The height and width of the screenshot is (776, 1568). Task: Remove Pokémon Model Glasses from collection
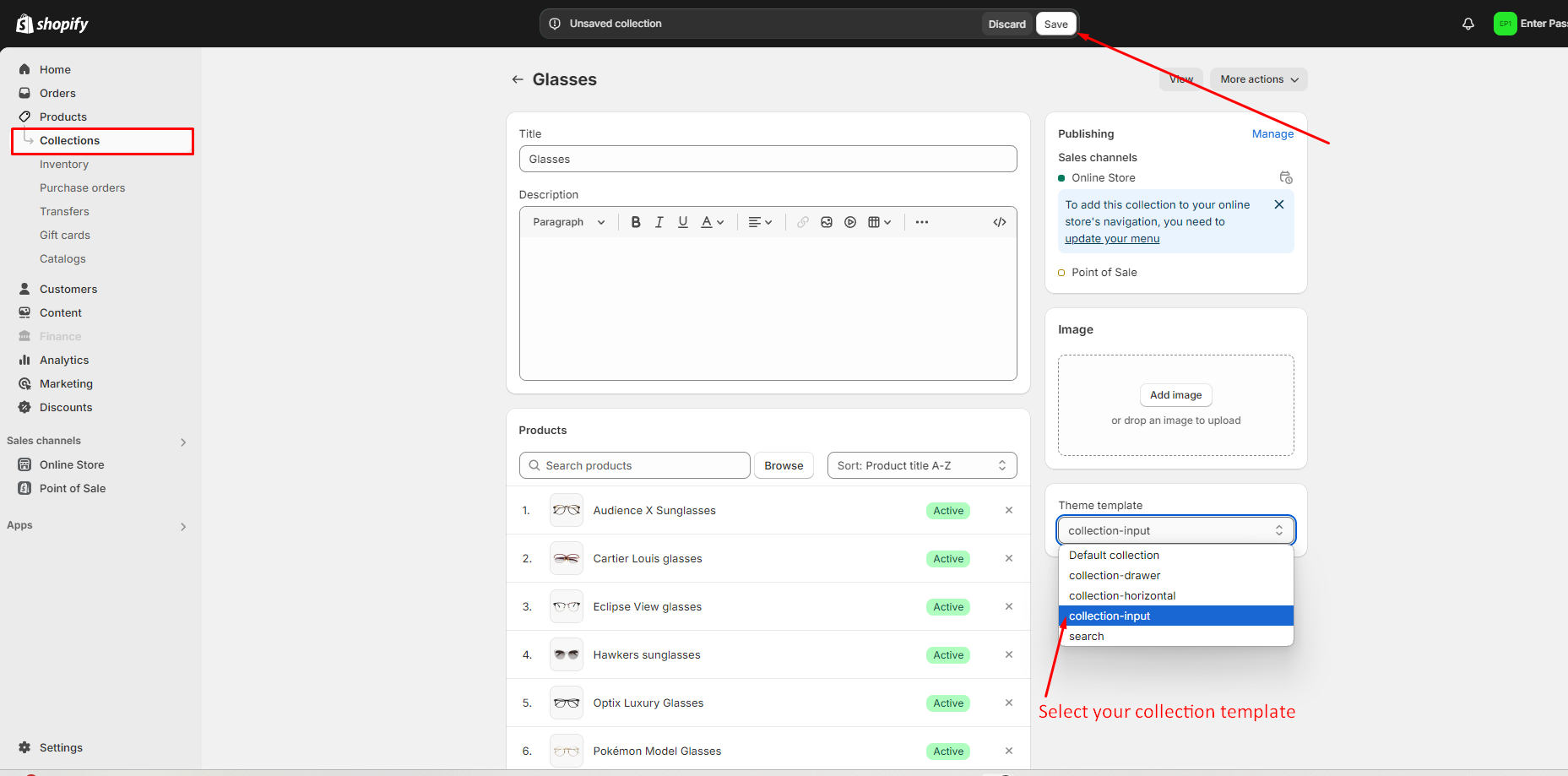point(1009,751)
